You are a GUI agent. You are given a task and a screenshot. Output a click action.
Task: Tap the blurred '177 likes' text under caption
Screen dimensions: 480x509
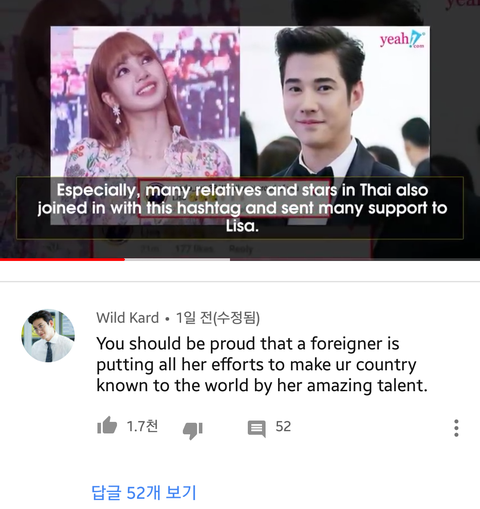[194, 249]
